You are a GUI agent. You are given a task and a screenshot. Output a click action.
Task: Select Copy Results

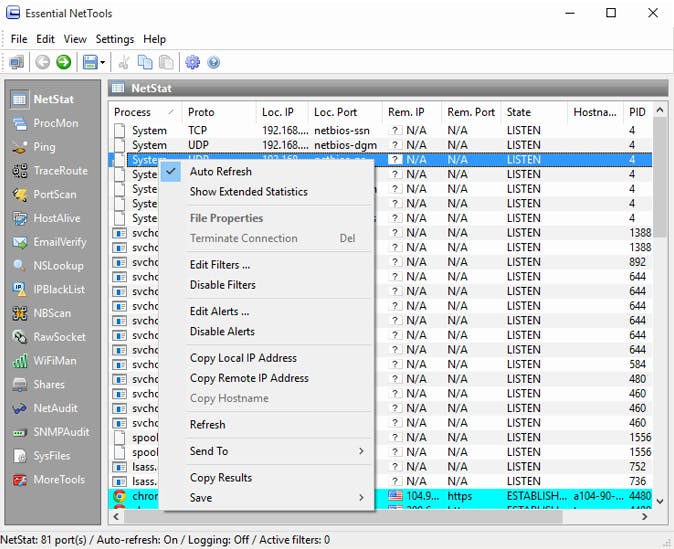(267, 478)
